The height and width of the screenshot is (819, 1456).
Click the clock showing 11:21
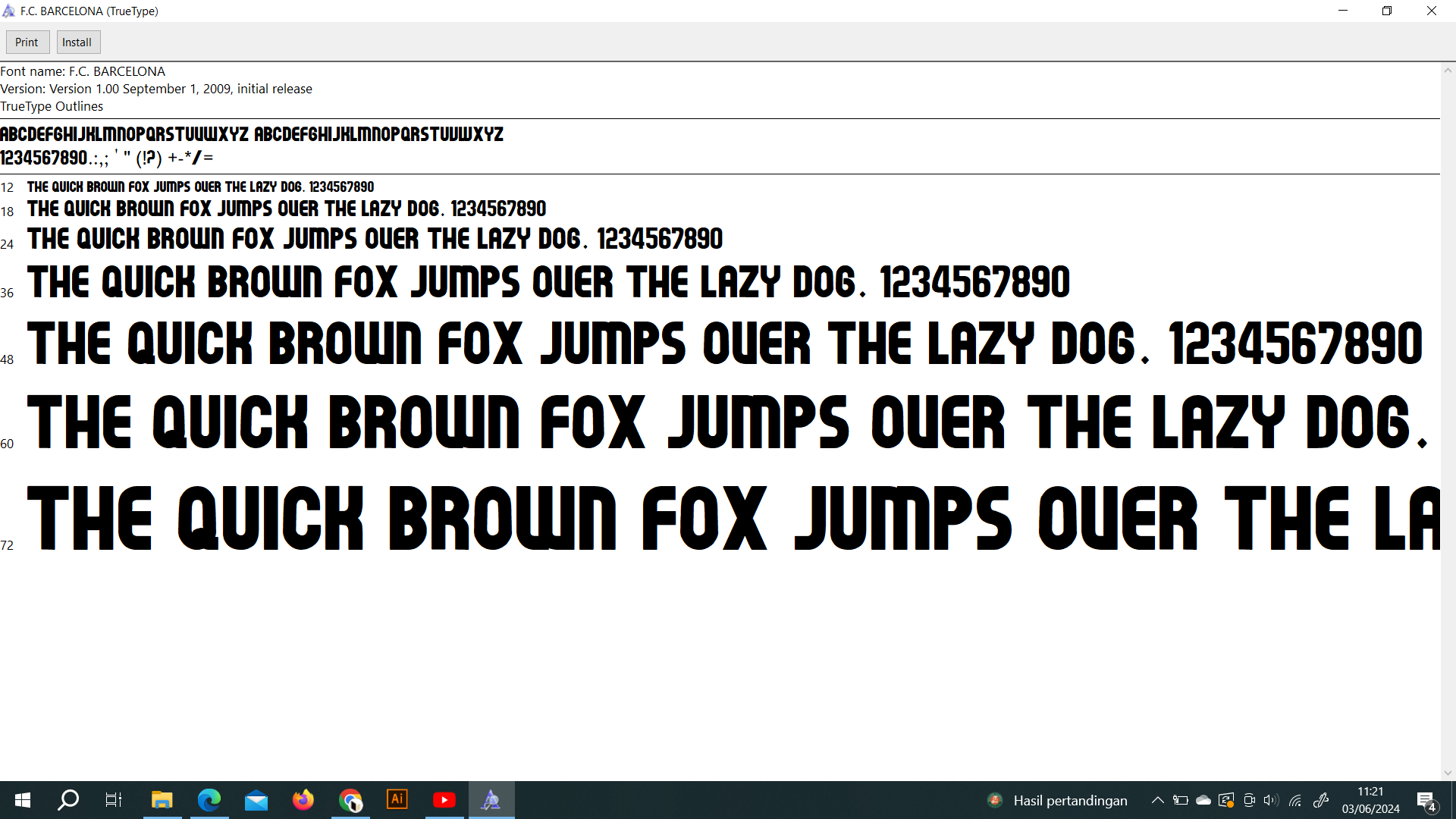click(1370, 800)
